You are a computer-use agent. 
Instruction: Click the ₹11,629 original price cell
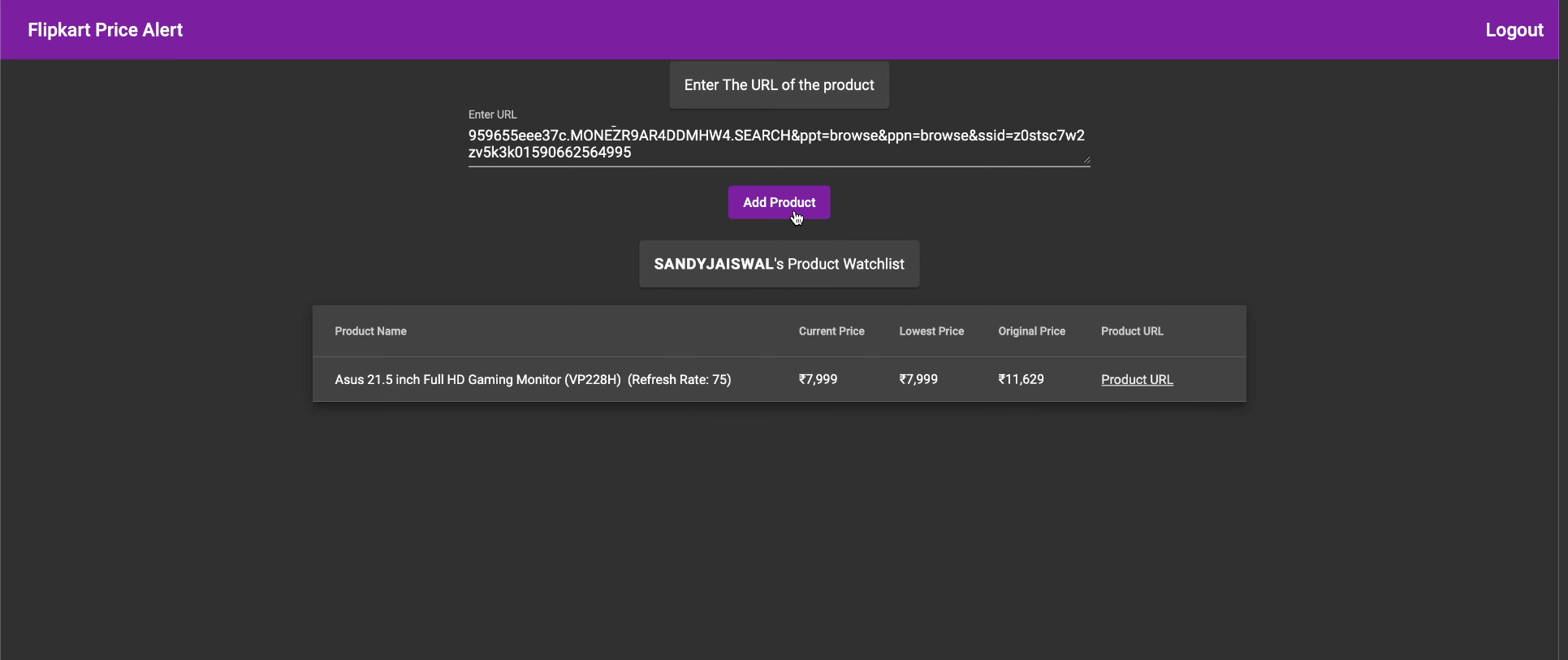[x=1021, y=379]
